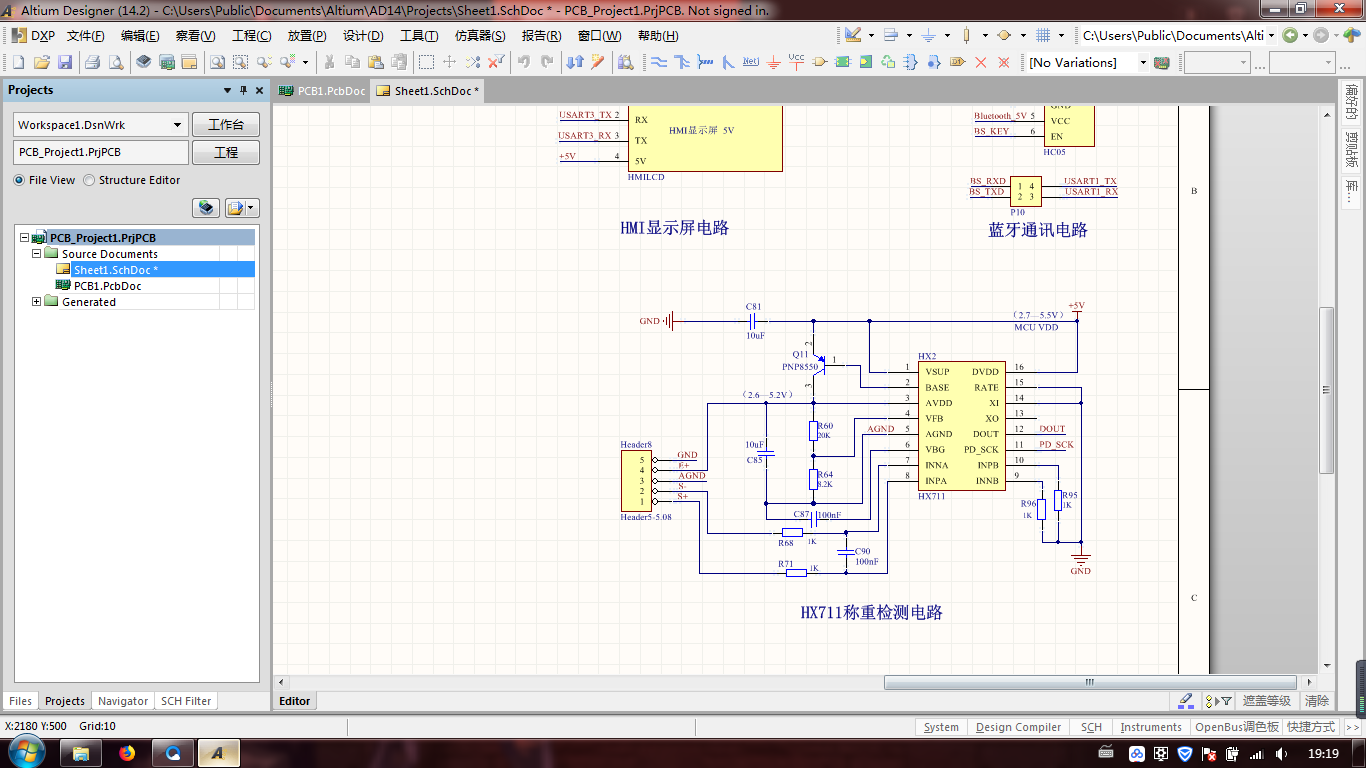Screen dimensions: 1366x768
Task: Select the File View radio button
Action: point(20,180)
